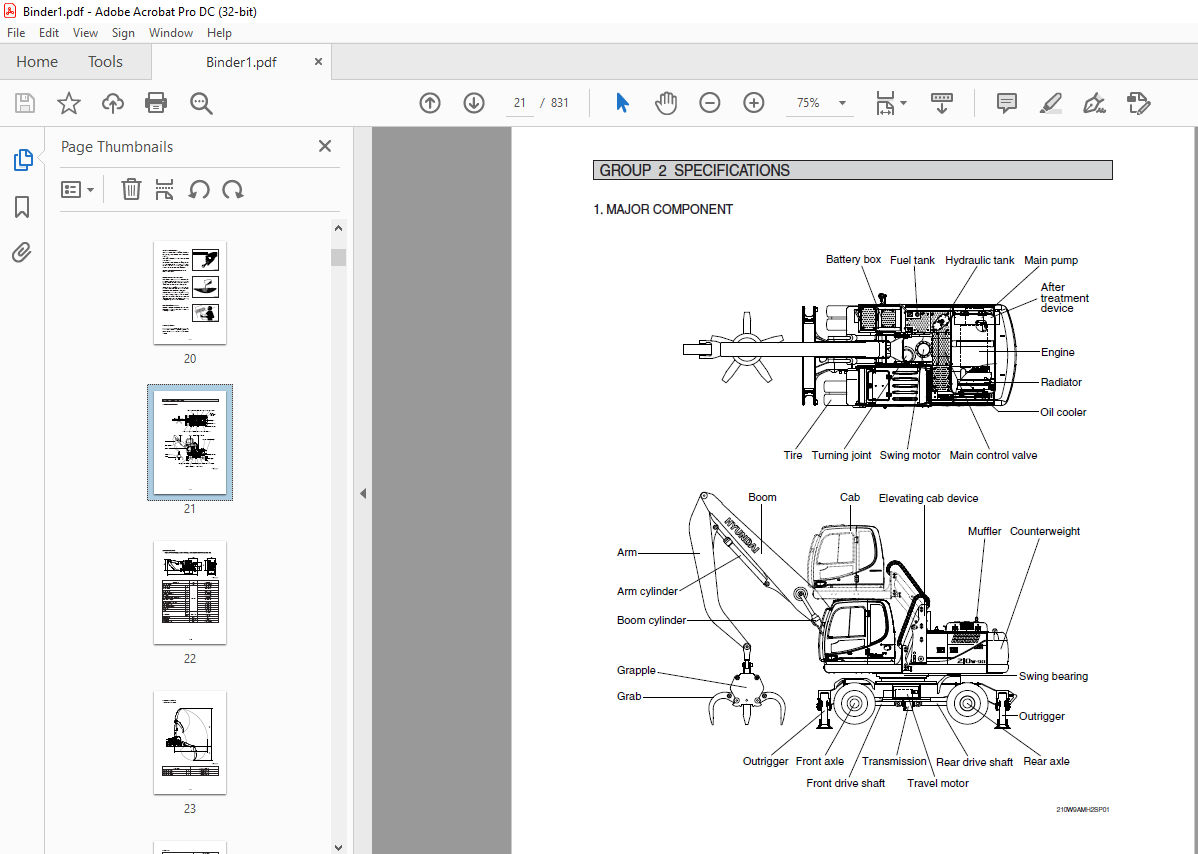
Task: Close the Binder1.pdf tab
Action: [318, 62]
